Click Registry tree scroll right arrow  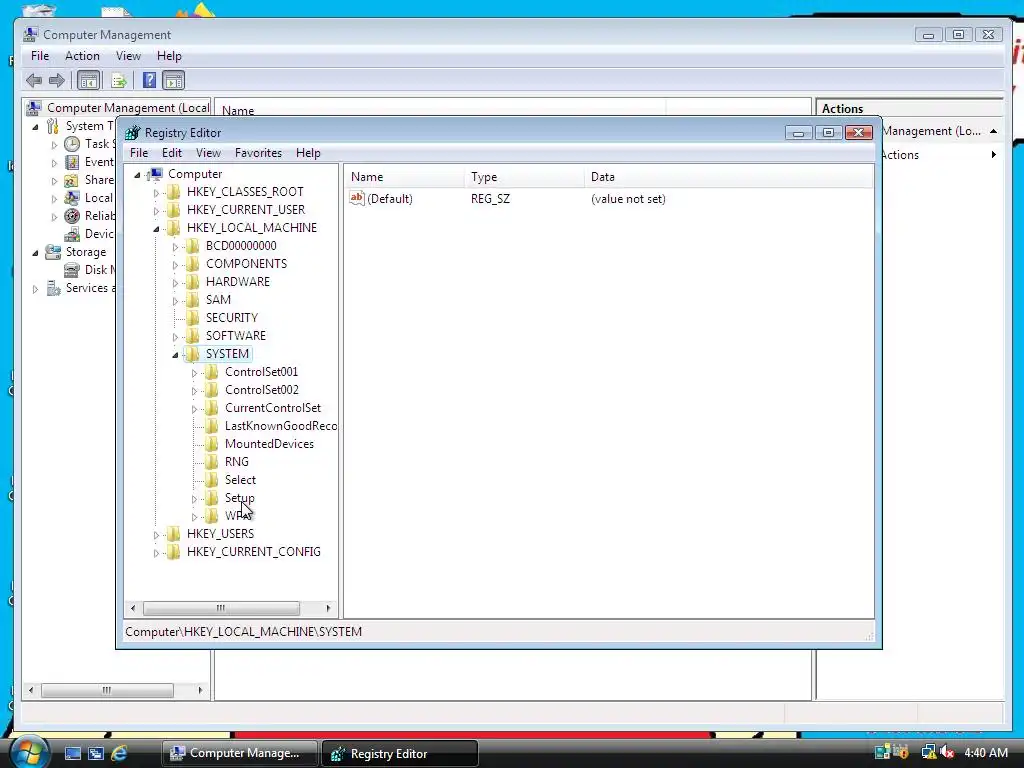point(328,608)
